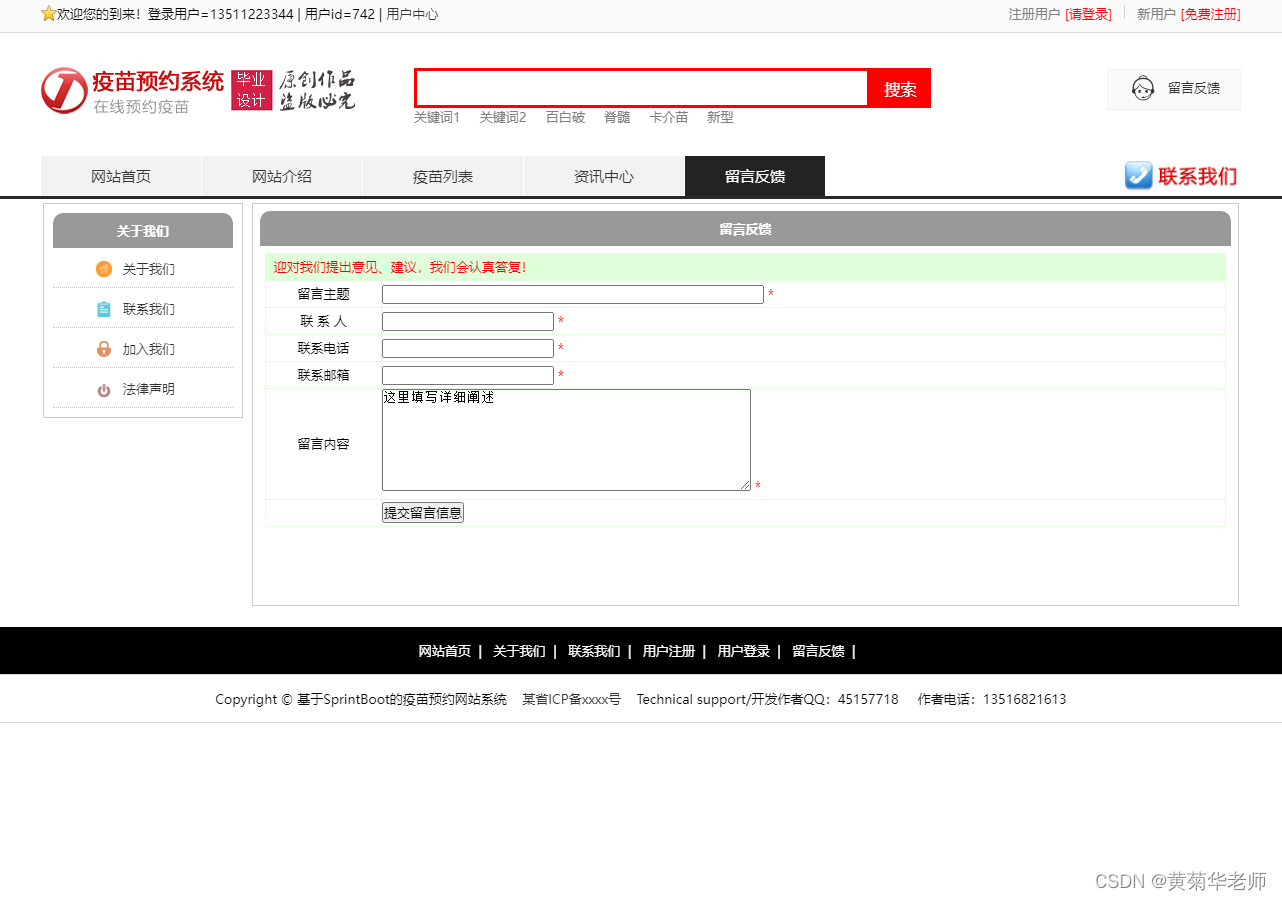
Task: Click search keyword 百白破
Action: pos(565,117)
